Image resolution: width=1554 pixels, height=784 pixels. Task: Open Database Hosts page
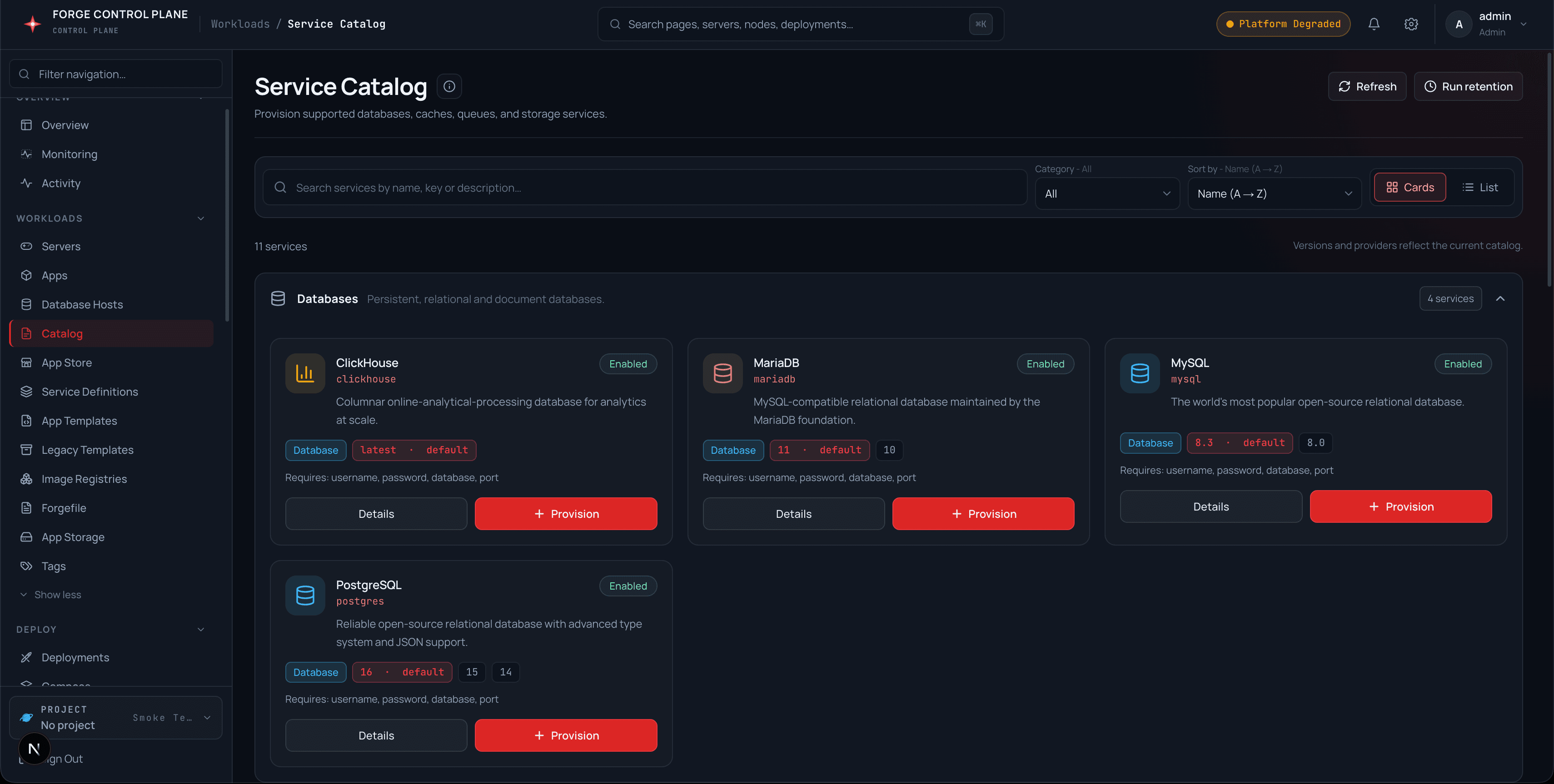112,304
